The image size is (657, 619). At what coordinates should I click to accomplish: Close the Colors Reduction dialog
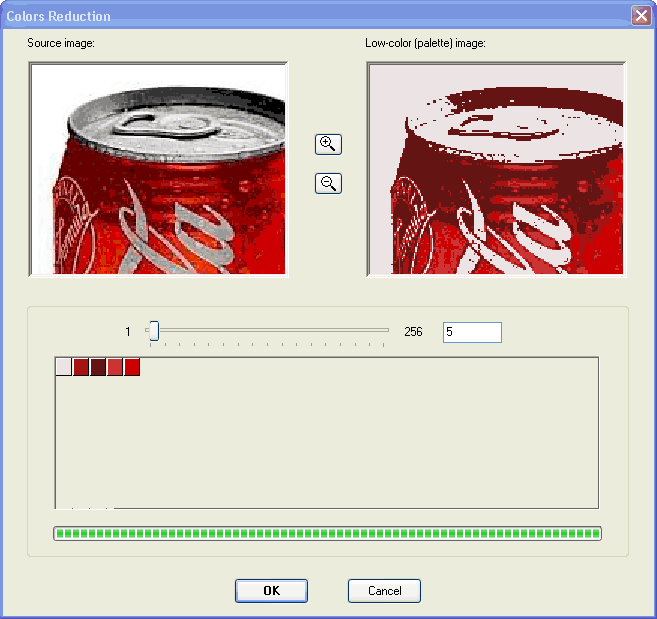coord(640,16)
